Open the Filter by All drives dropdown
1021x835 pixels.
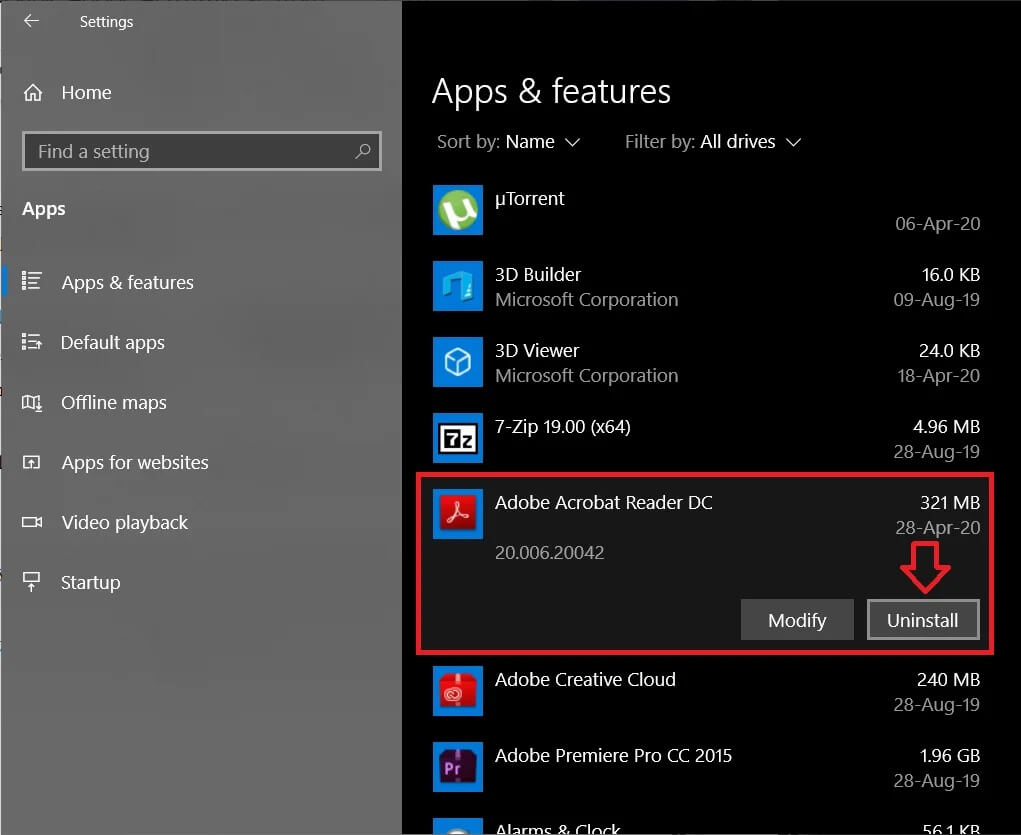pos(713,142)
